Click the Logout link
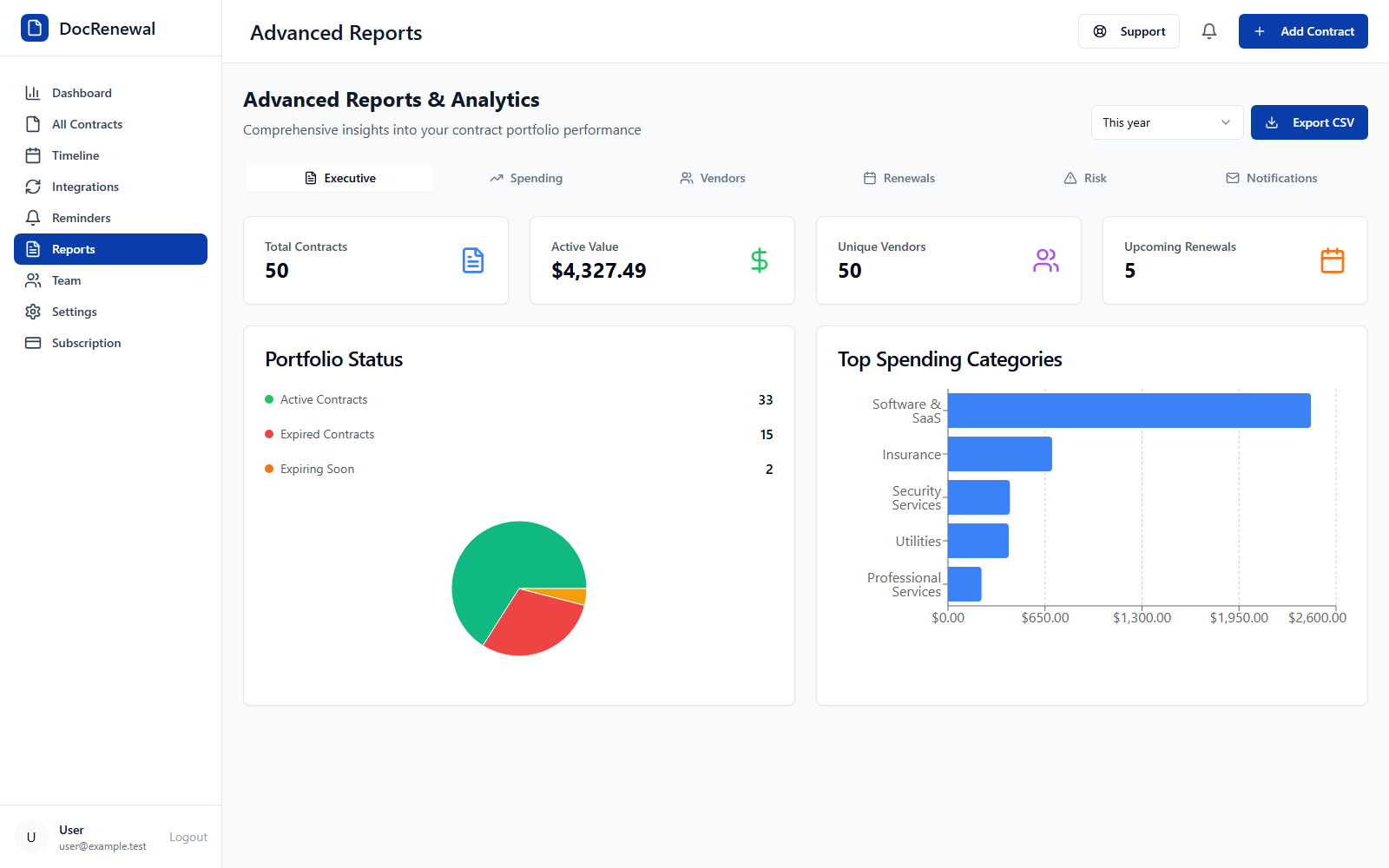The width and height of the screenshot is (1389, 868). pos(188,837)
